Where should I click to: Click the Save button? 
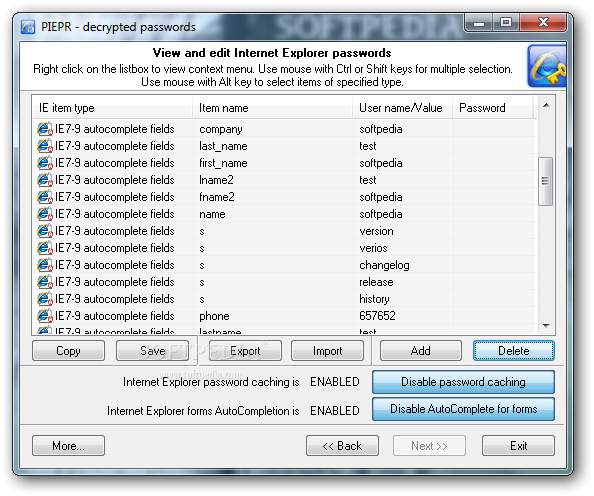(152, 350)
